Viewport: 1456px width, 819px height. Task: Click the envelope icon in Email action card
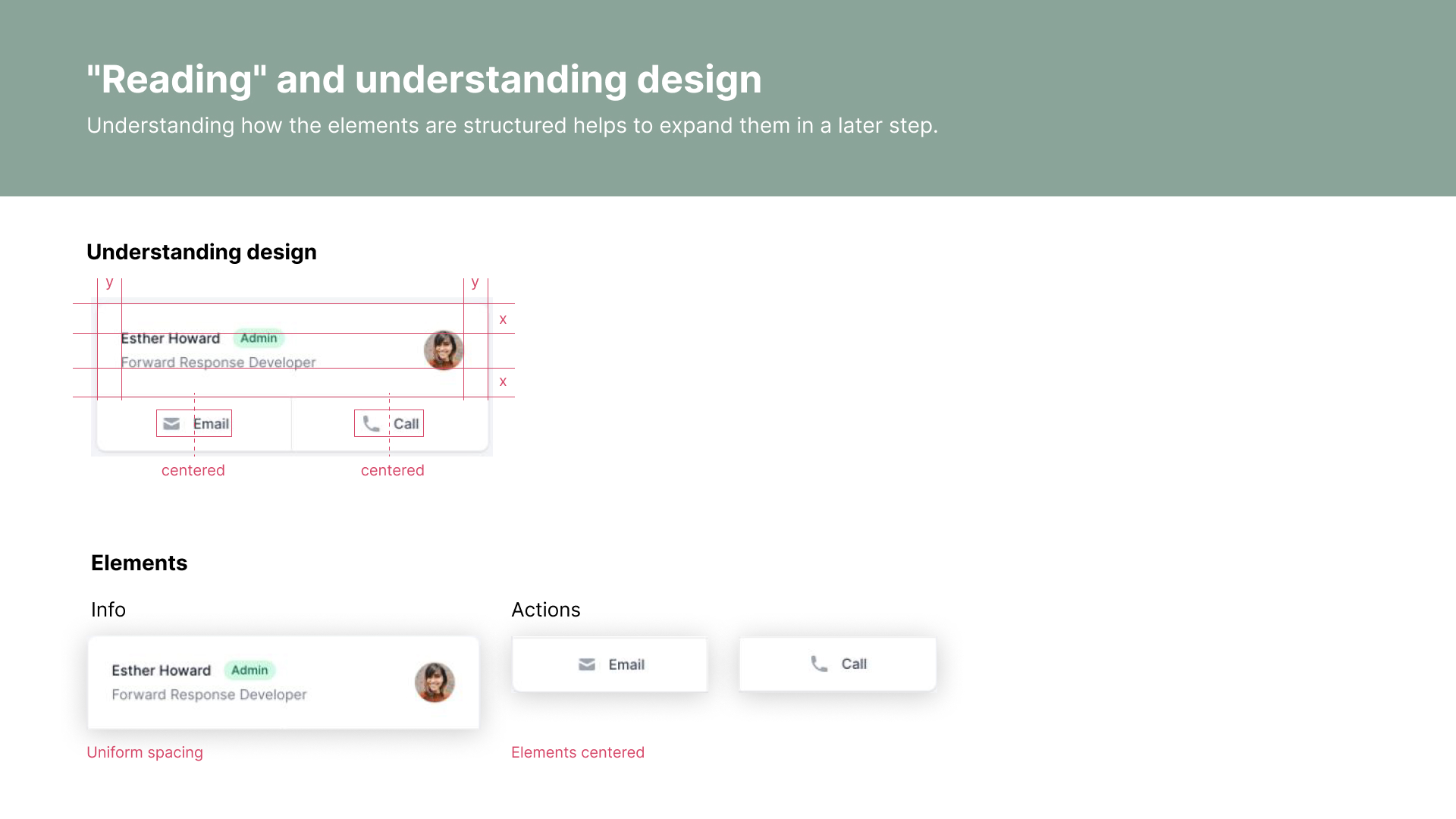tap(587, 664)
